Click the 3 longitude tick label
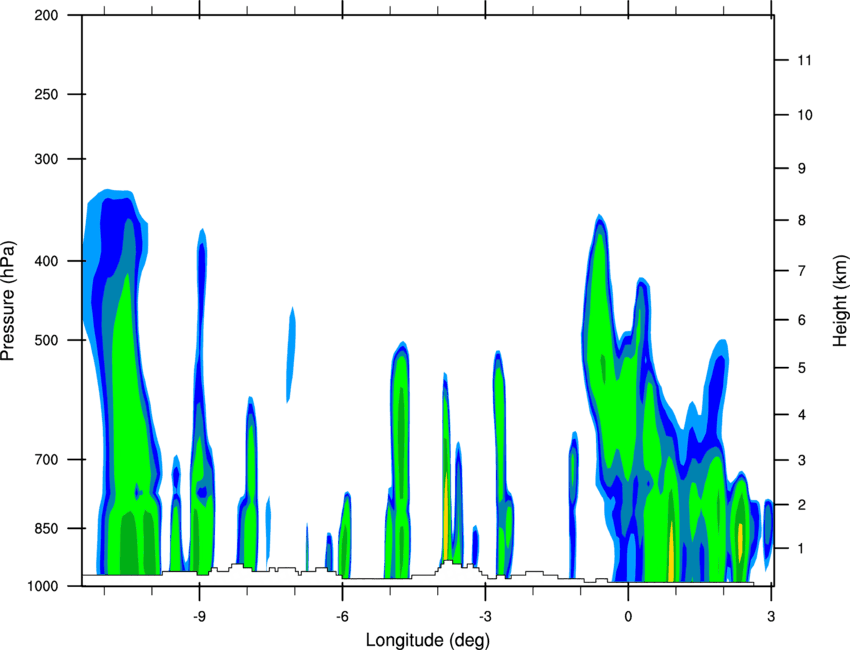 pyautogui.click(x=771, y=617)
